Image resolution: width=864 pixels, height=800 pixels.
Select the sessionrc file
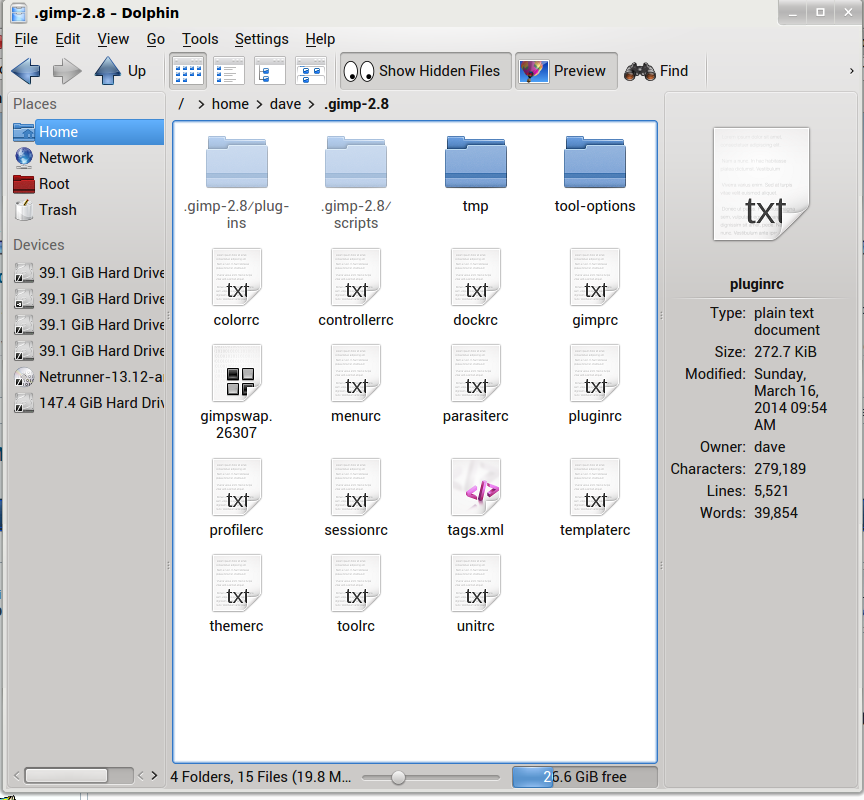pyautogui.click(x=356, y=498)
